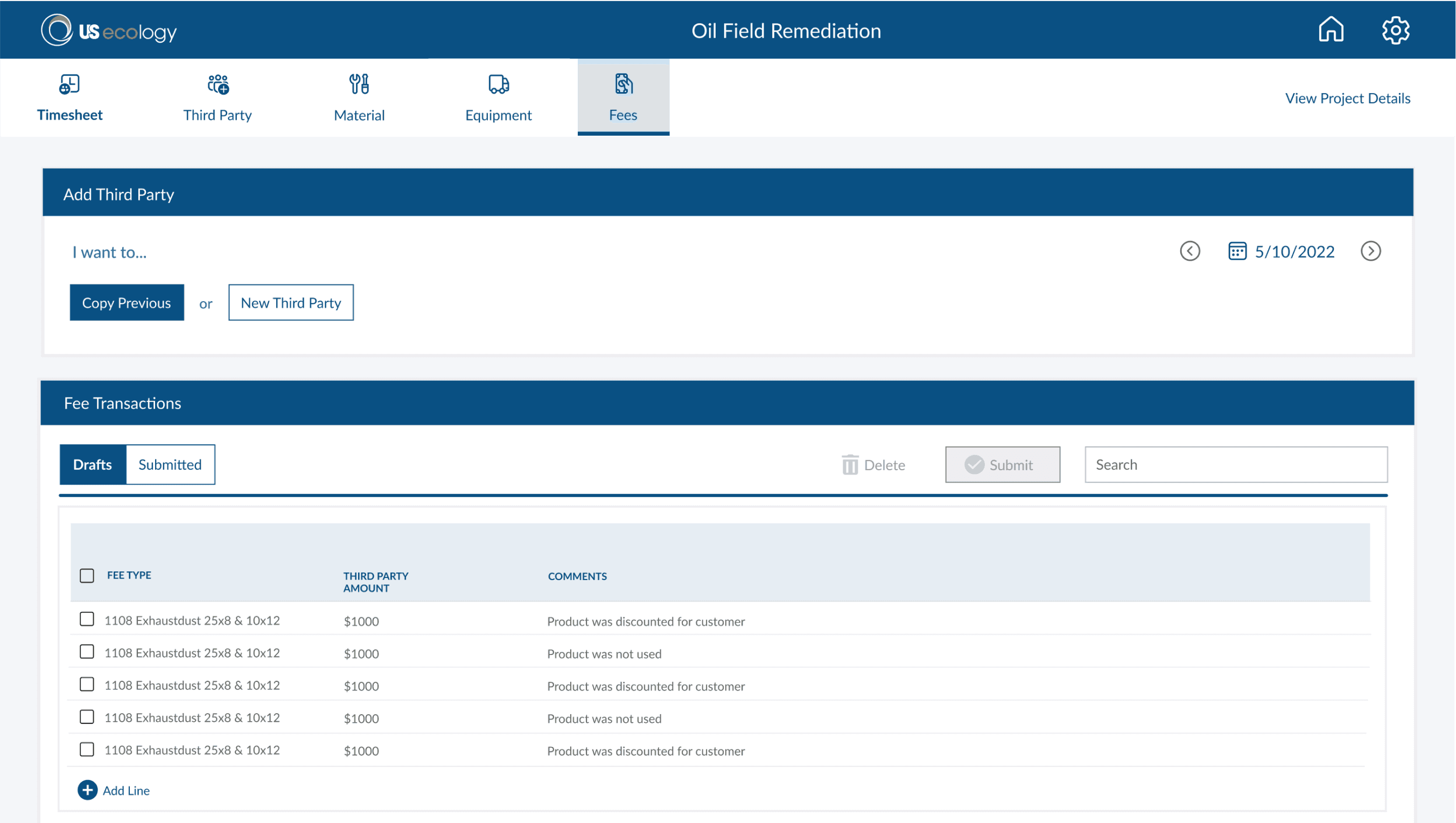Open the Material tools icon tab
This screenshot has height=823, width=1456.
coord(359,85)
